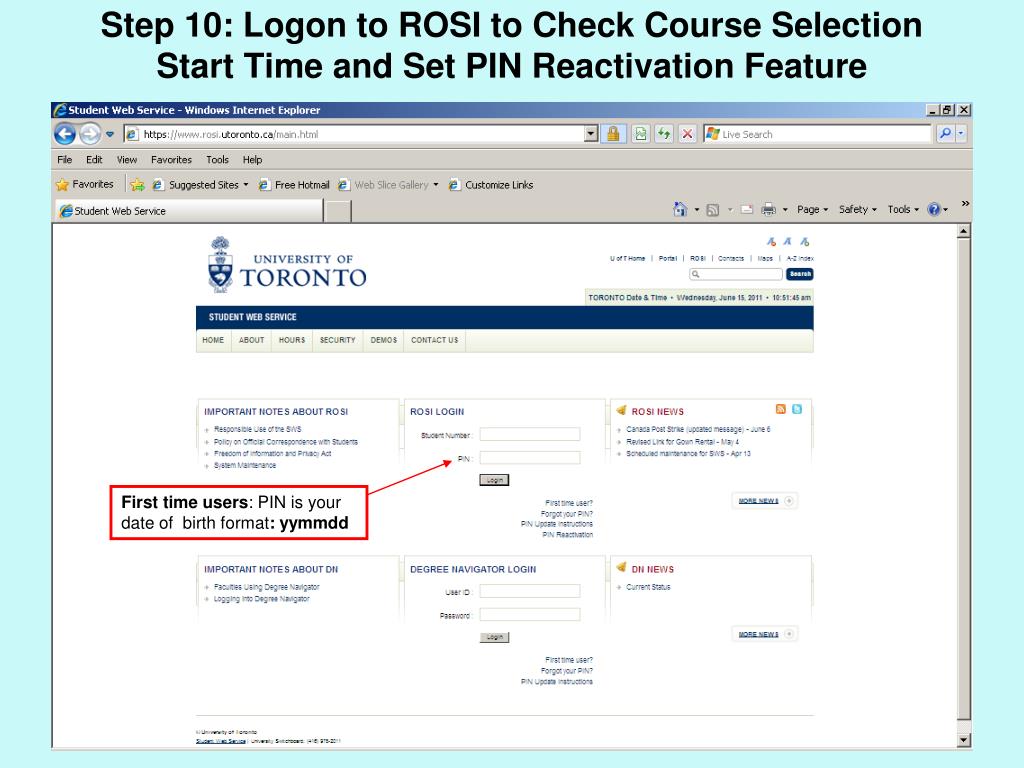
Task: Click the address bar URL field
Action: point(354,134)
